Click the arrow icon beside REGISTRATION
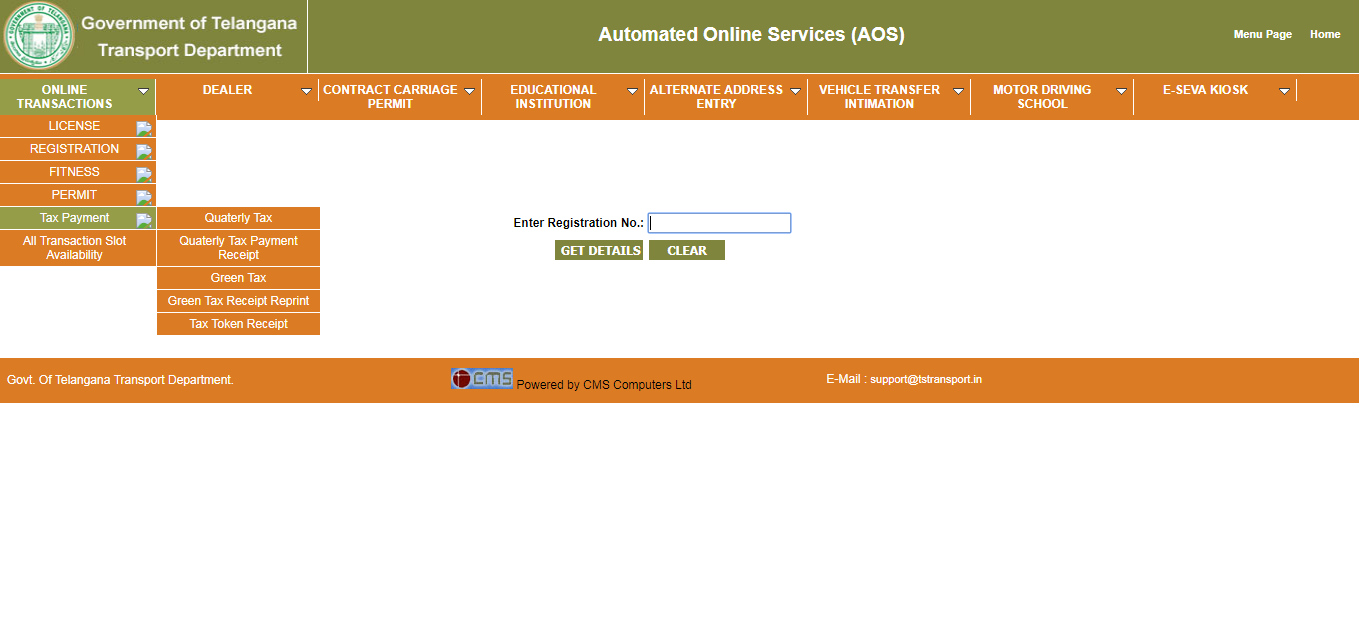Image resolution: width=1359 pixels, height=623 pixels. pos(144,151)
